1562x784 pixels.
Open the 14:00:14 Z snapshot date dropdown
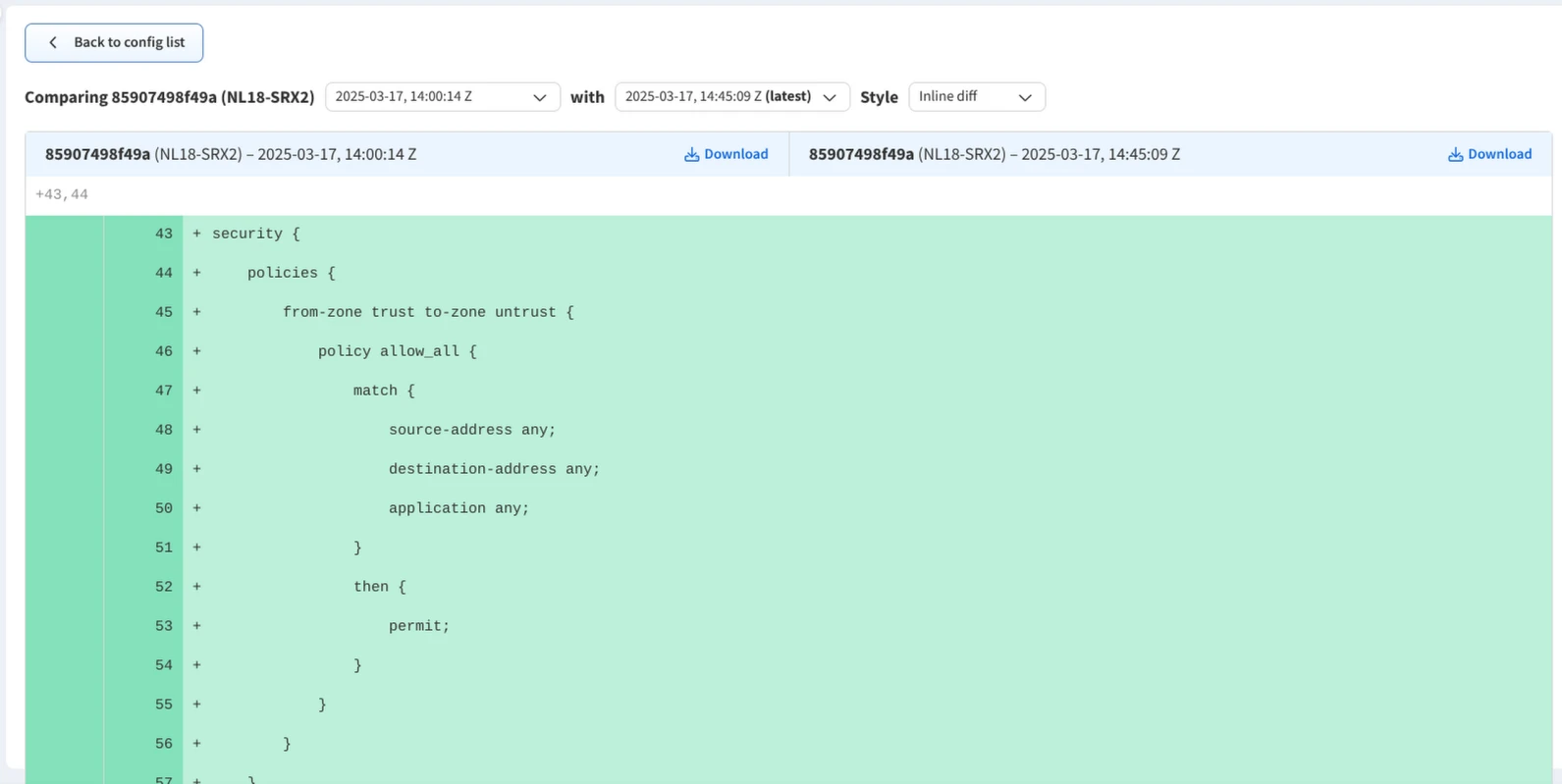(x=442, y=96)
